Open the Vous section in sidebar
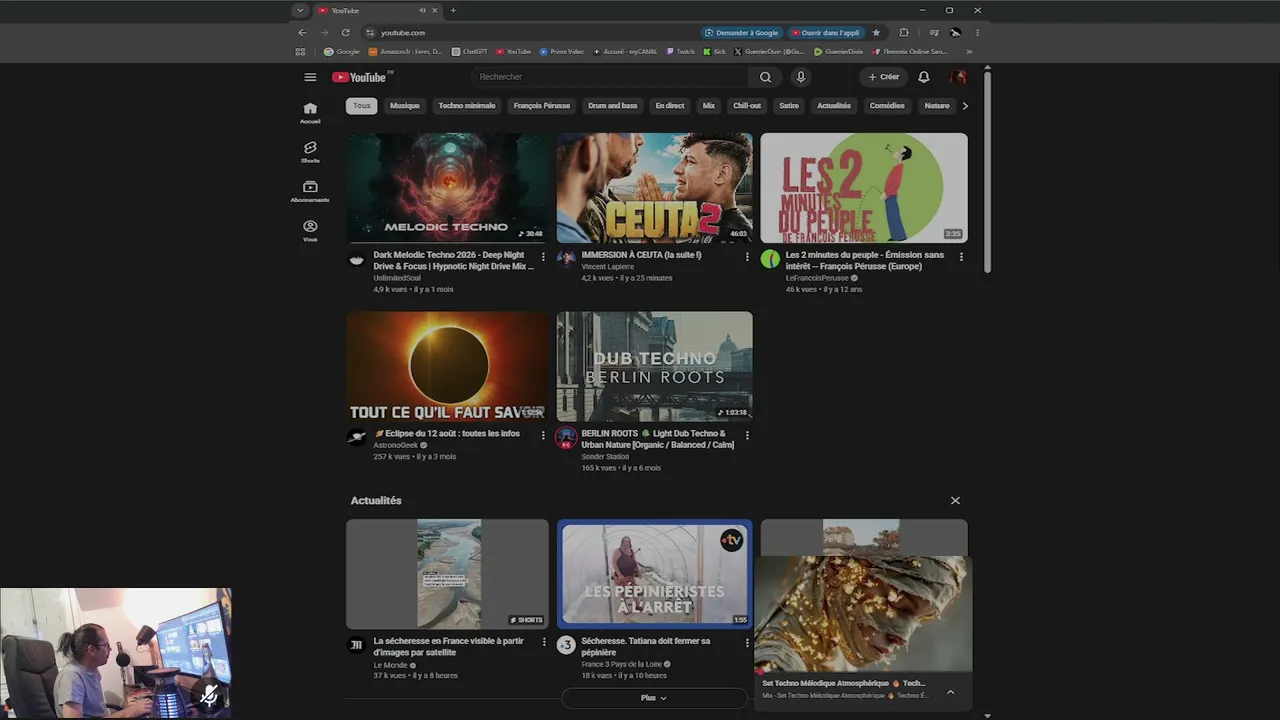 point(310,231)
